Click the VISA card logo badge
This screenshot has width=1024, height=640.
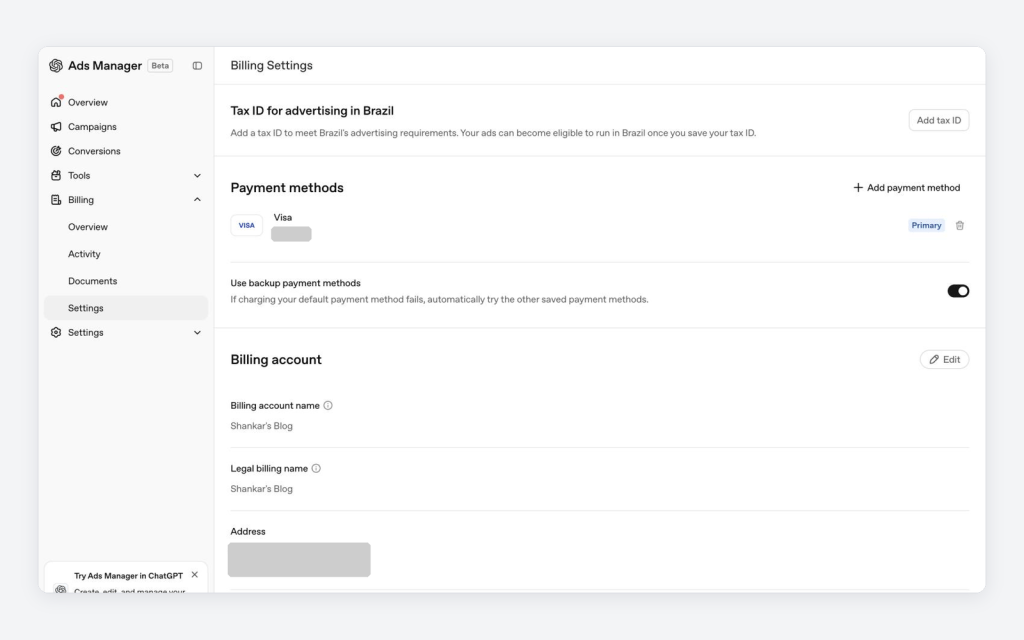pos(247,225)
